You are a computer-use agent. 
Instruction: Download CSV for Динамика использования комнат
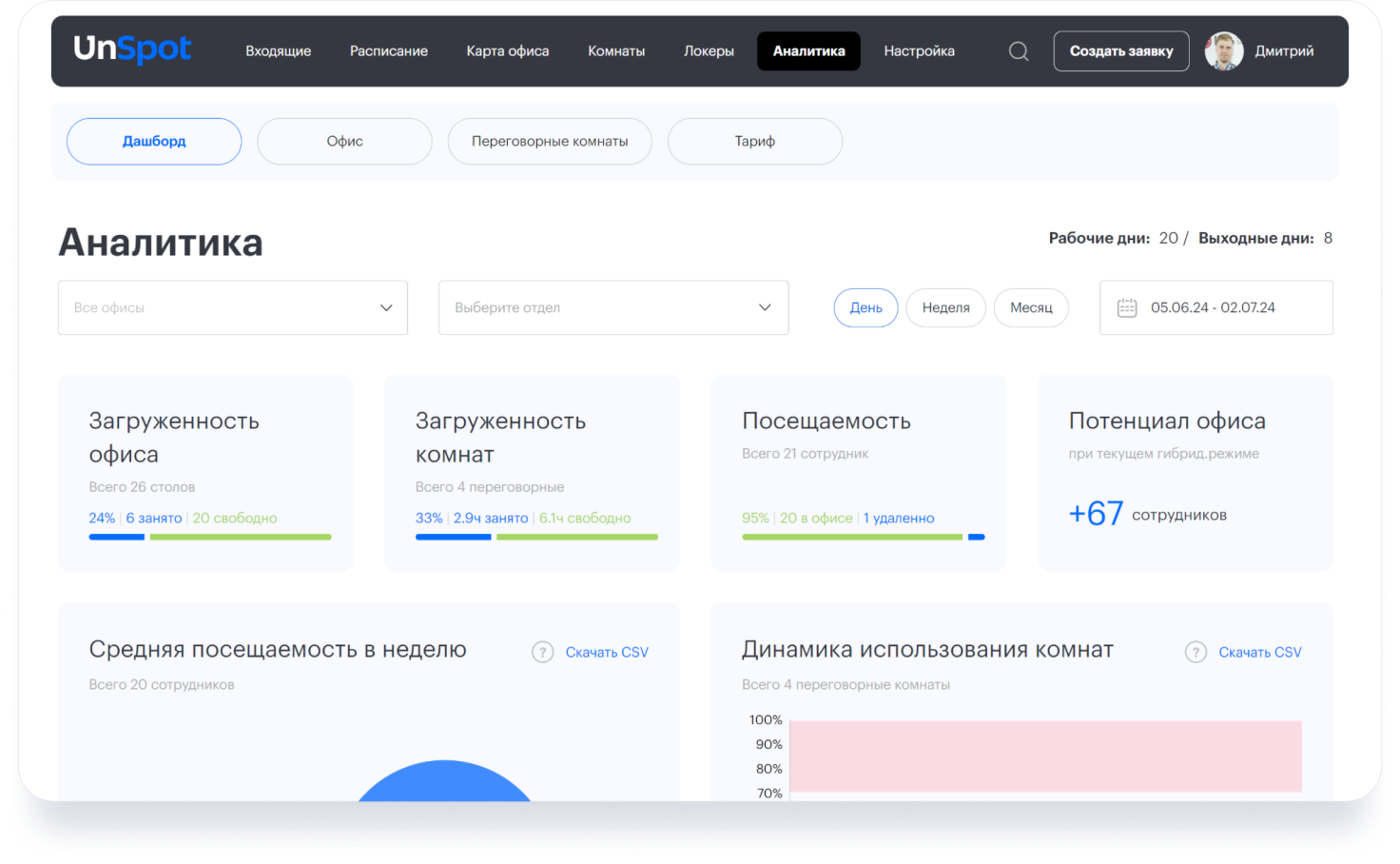click(1260, 652)
